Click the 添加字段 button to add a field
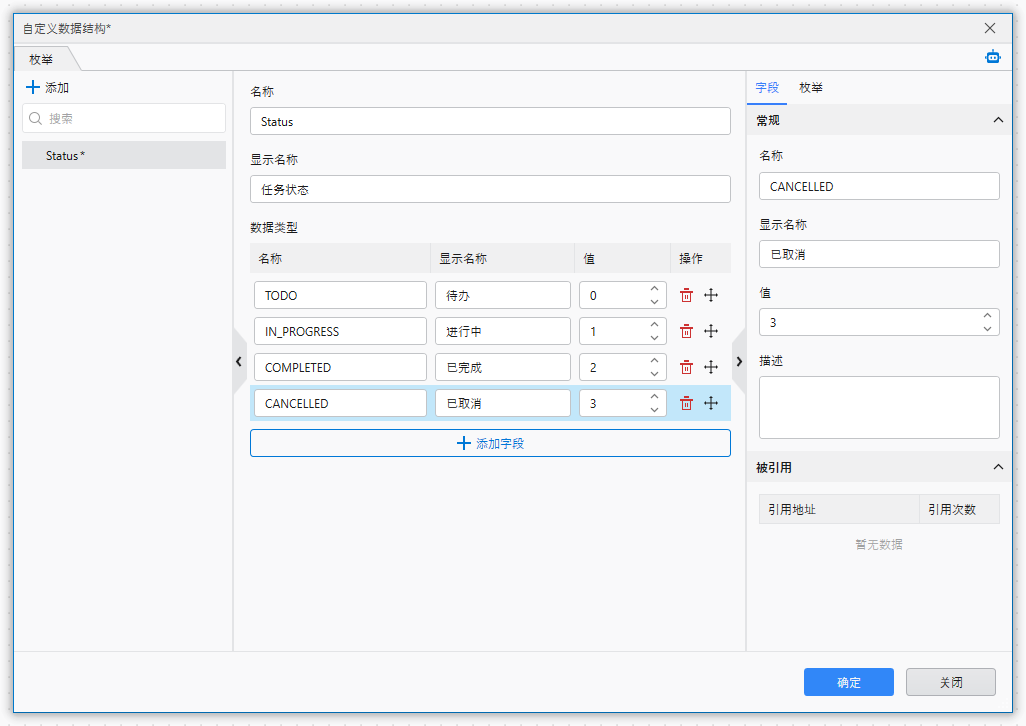This screenshot has height=726, width=1026. [490, 442]
